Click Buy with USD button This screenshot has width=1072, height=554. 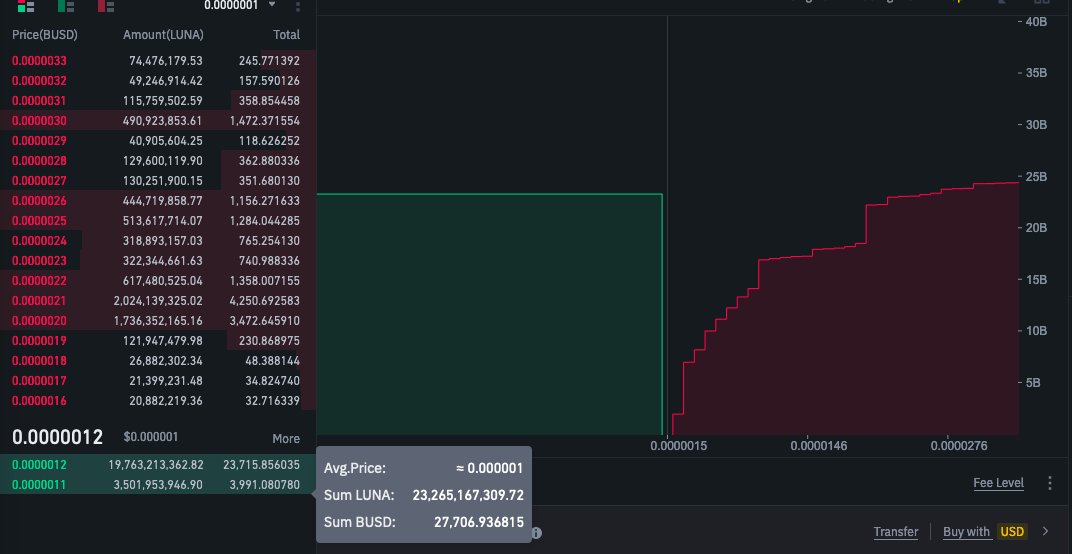coord(984,531)
